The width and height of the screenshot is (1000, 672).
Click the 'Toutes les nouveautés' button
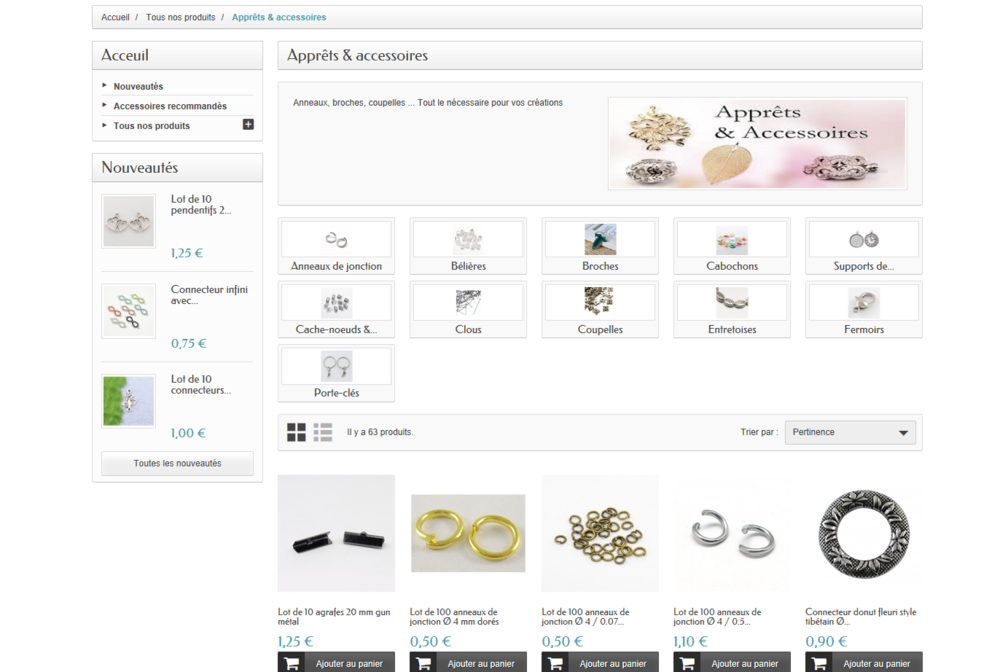(176, 462)
